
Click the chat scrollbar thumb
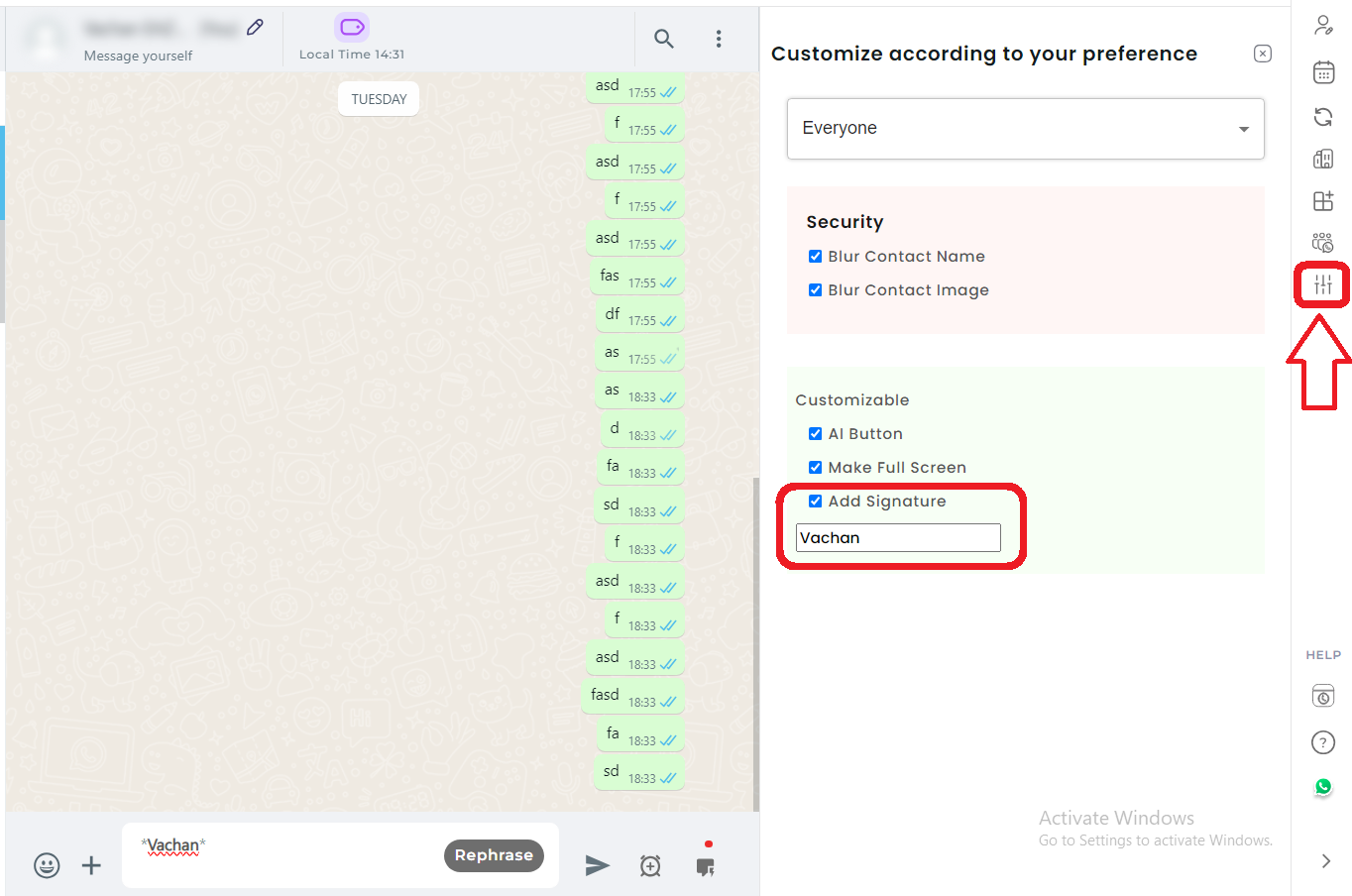coord(756,644)
